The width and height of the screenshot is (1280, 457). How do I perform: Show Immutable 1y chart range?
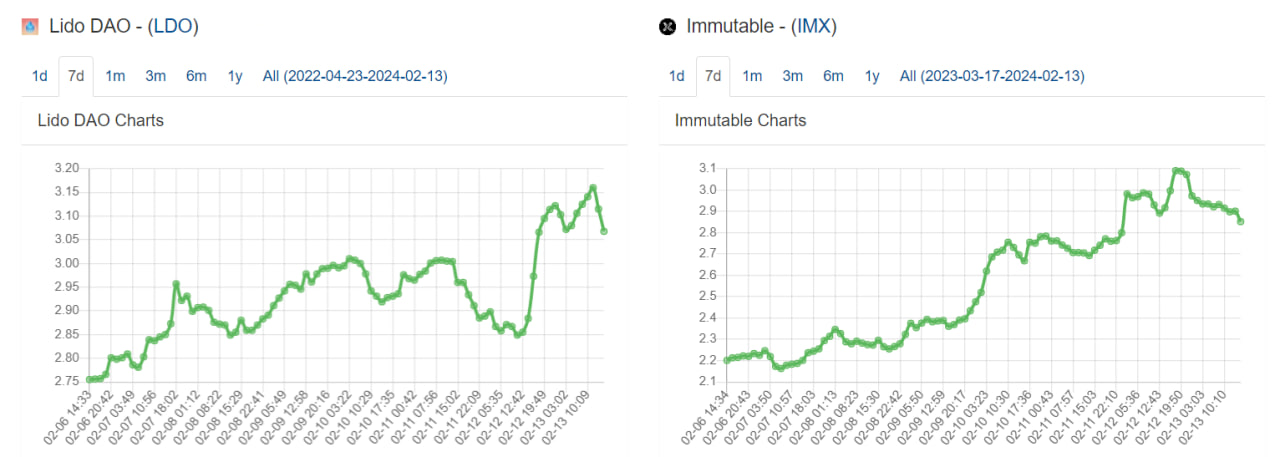click(x=872, y=76)
